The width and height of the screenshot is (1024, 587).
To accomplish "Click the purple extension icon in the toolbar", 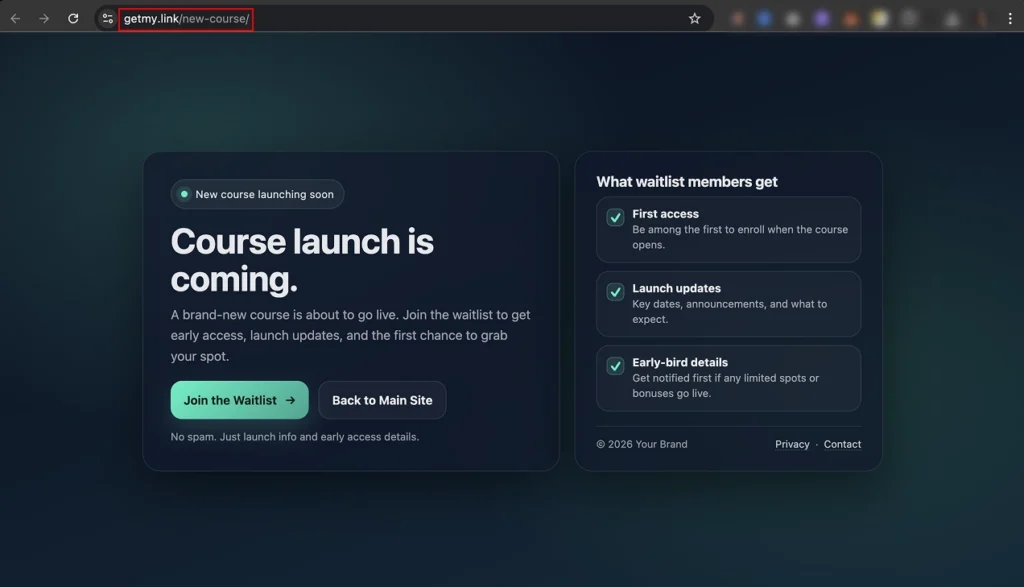I will 821,17.
